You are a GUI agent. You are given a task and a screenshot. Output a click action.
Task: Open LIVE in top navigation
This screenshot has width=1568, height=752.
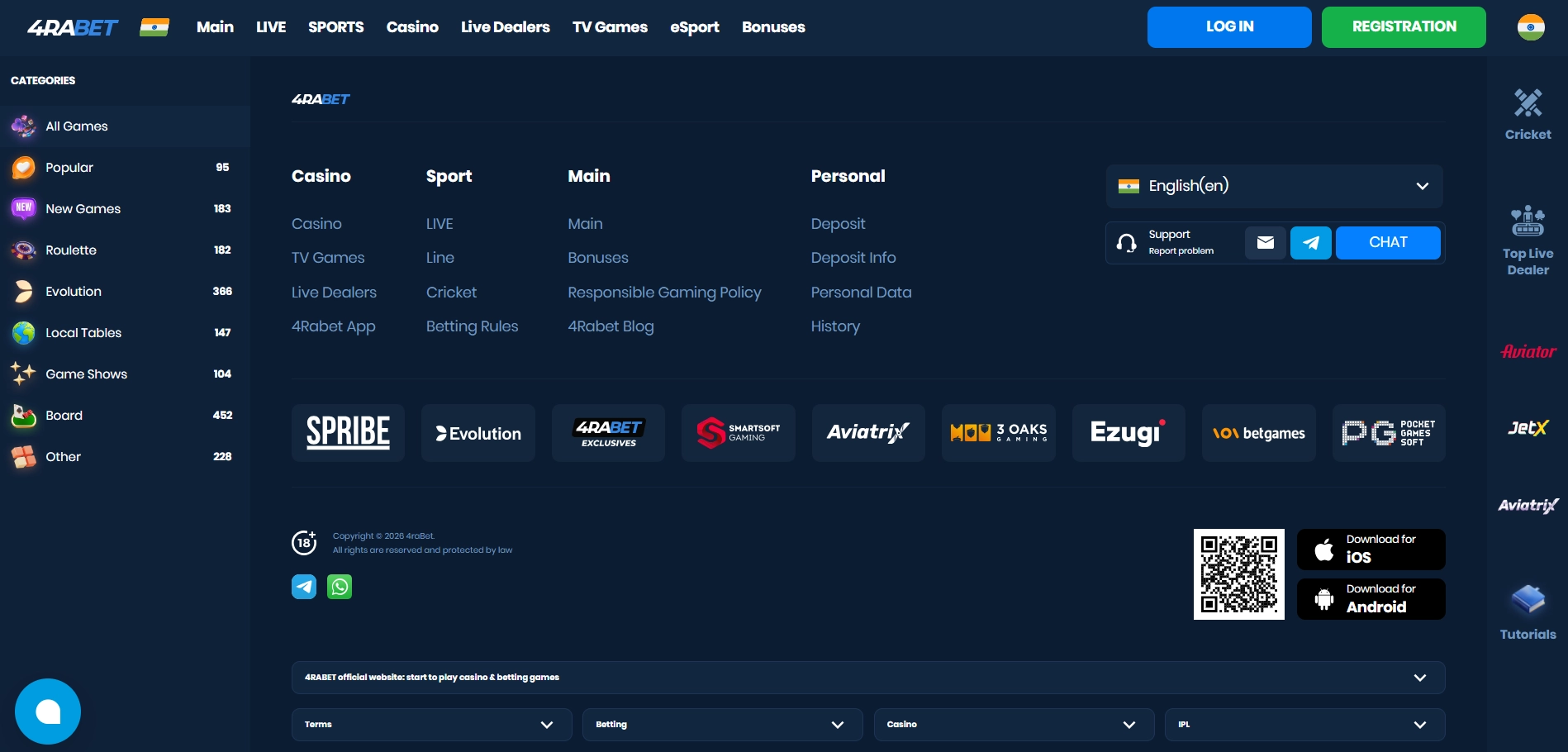[271, 27]
